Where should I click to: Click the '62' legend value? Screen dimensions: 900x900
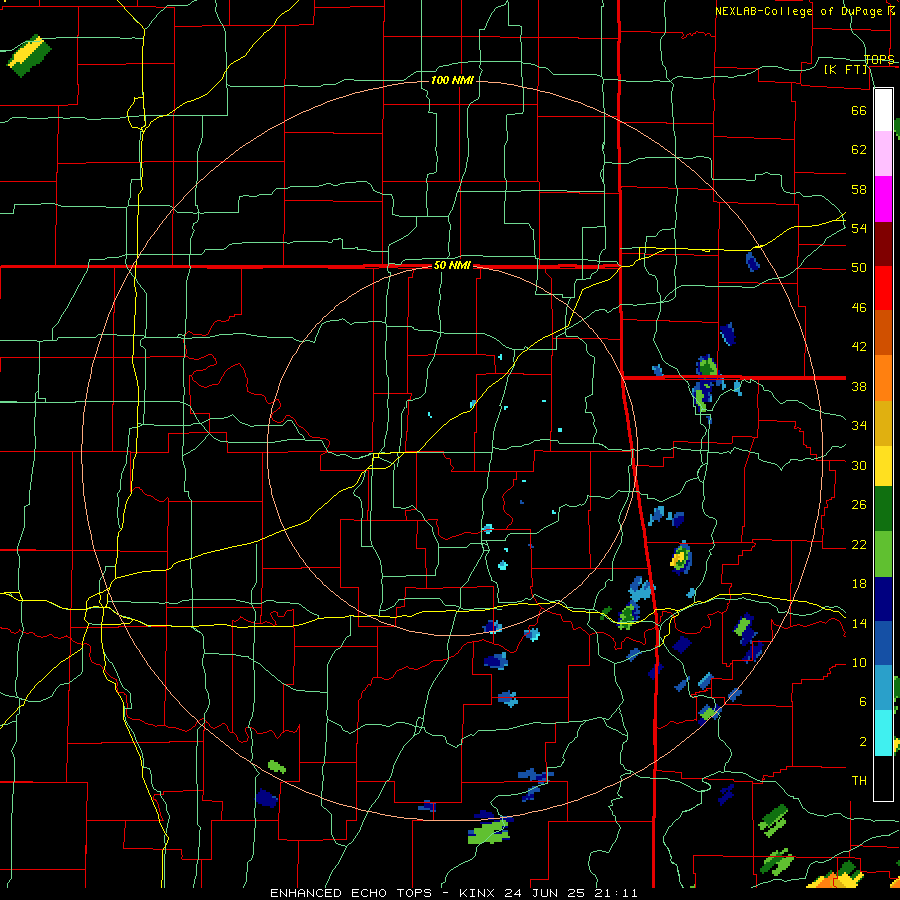point(859,150)
